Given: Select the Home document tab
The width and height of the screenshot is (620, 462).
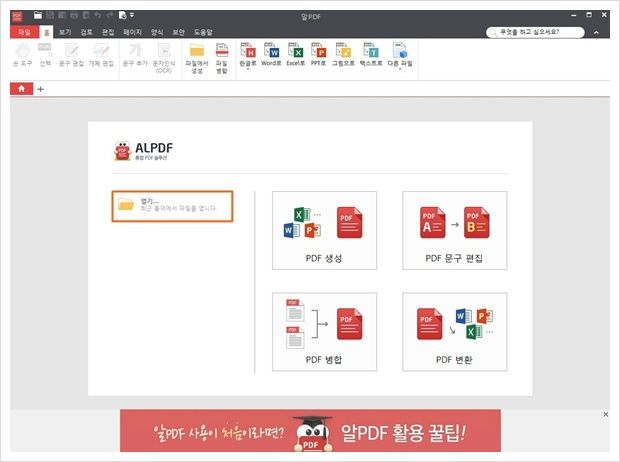Looking at the screenshot, I should click(x=22, y=89).
